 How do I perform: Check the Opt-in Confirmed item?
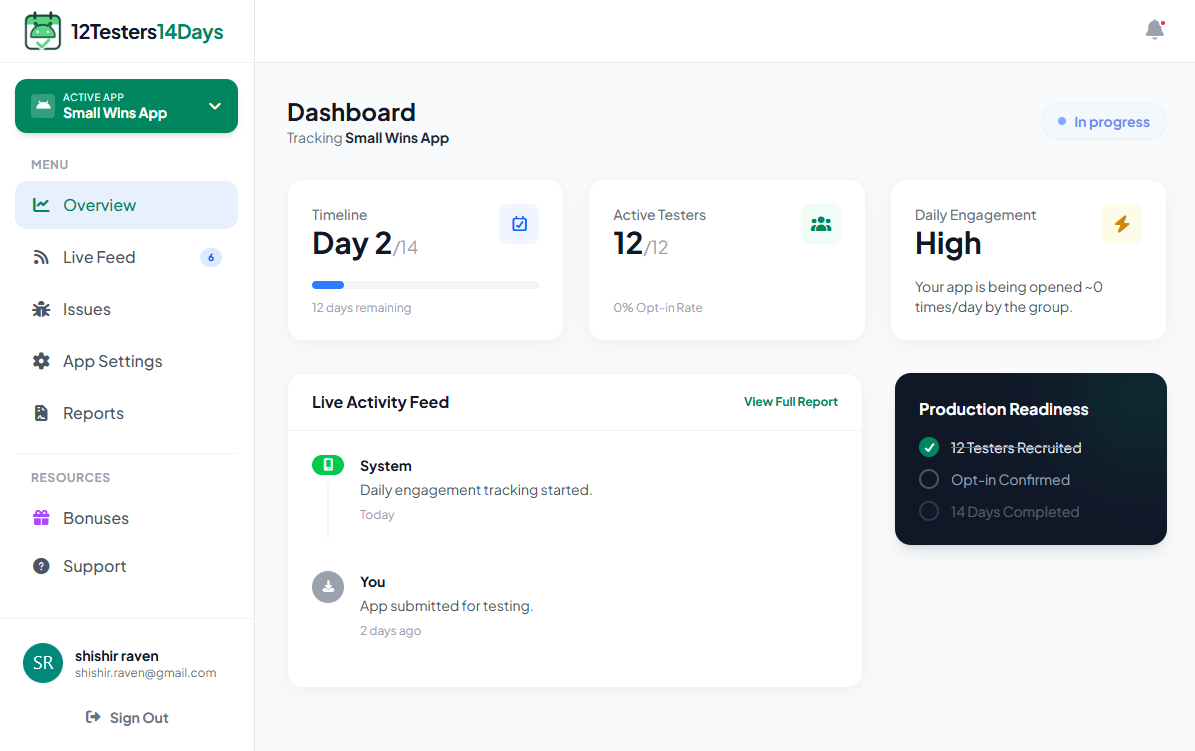point(930,480)
